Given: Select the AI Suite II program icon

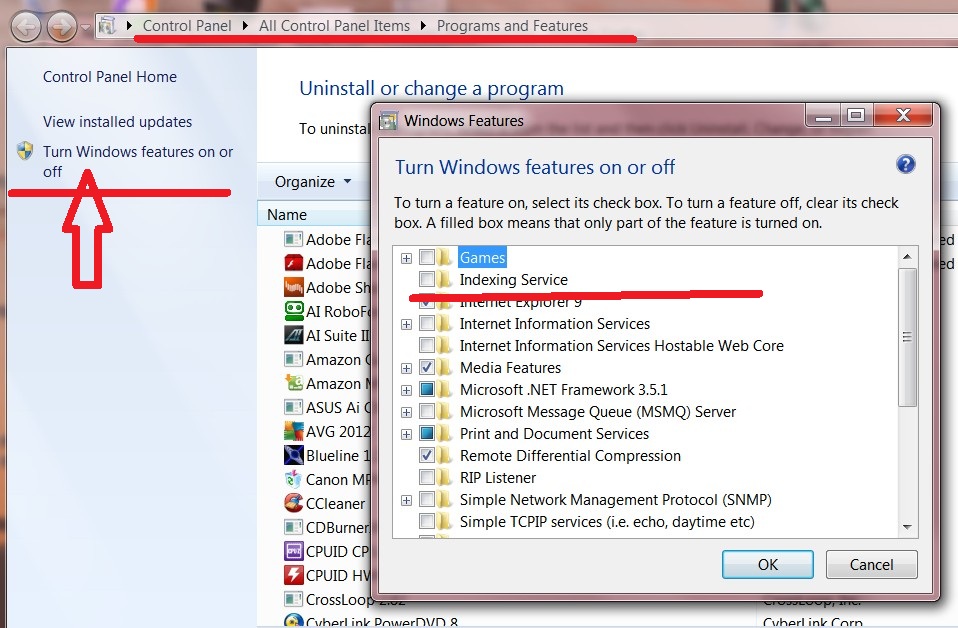Looking at the screenshot, I should click(x=294, y=335).
